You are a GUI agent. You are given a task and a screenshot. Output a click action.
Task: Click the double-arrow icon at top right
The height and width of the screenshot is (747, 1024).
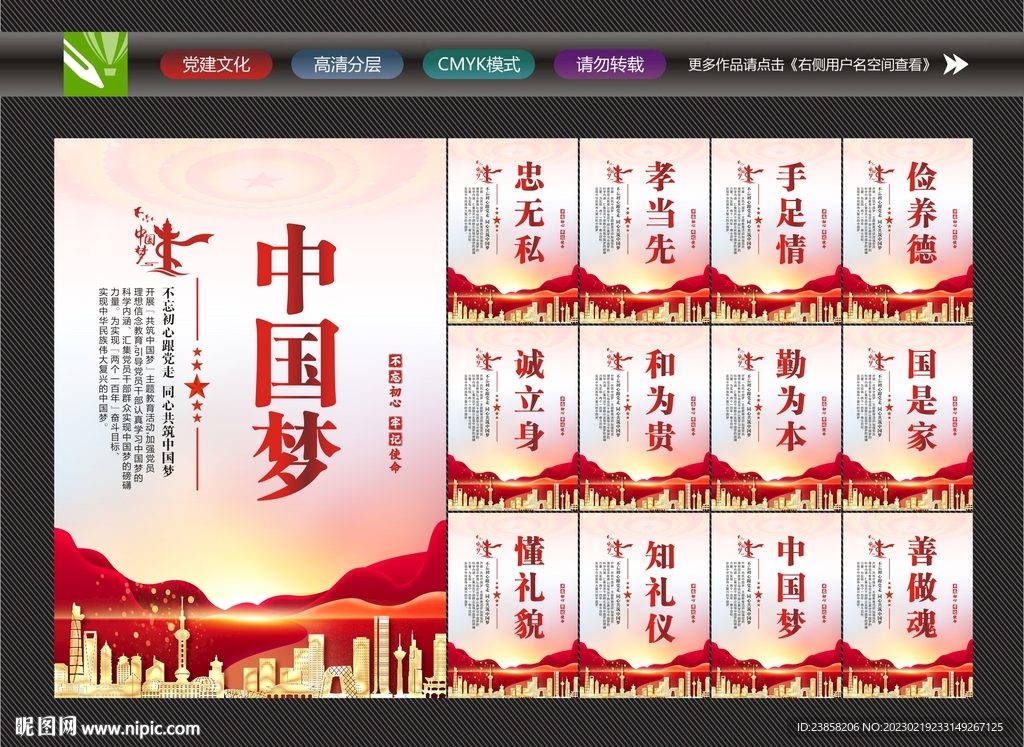click(957, 64)
